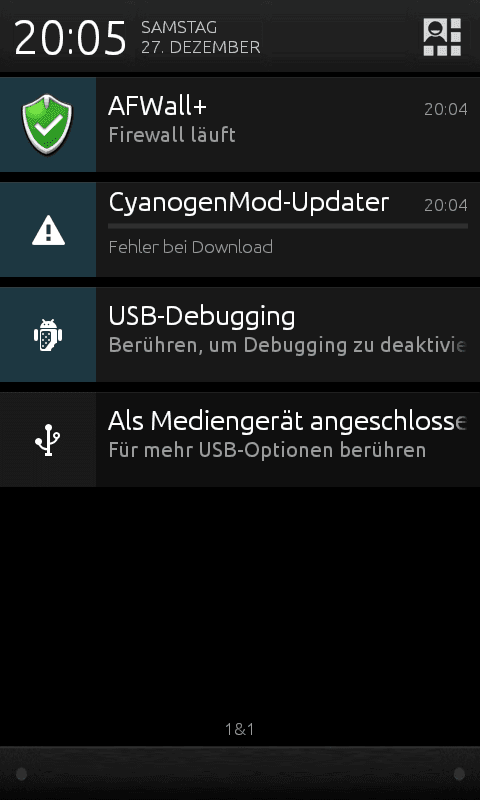Image resolution: width=480 pixels, height=800 pixels.
Task: Tap the AFWall+ 20:04 timestamp
Action: coord(446,109)
